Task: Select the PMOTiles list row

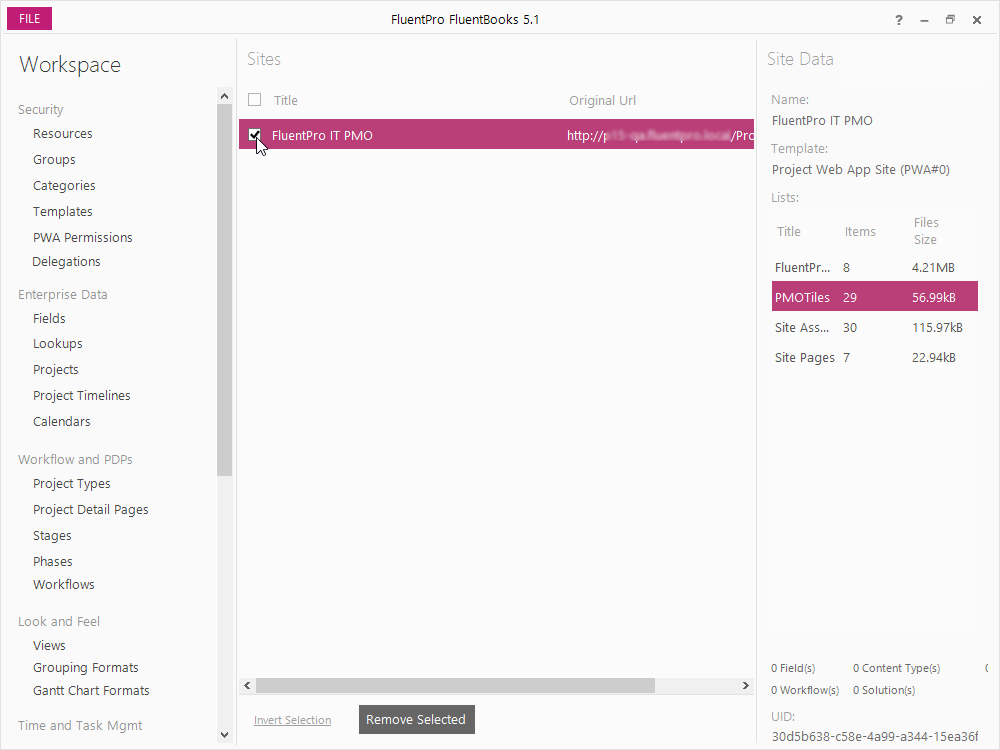Action: click(x=874, y=297)
